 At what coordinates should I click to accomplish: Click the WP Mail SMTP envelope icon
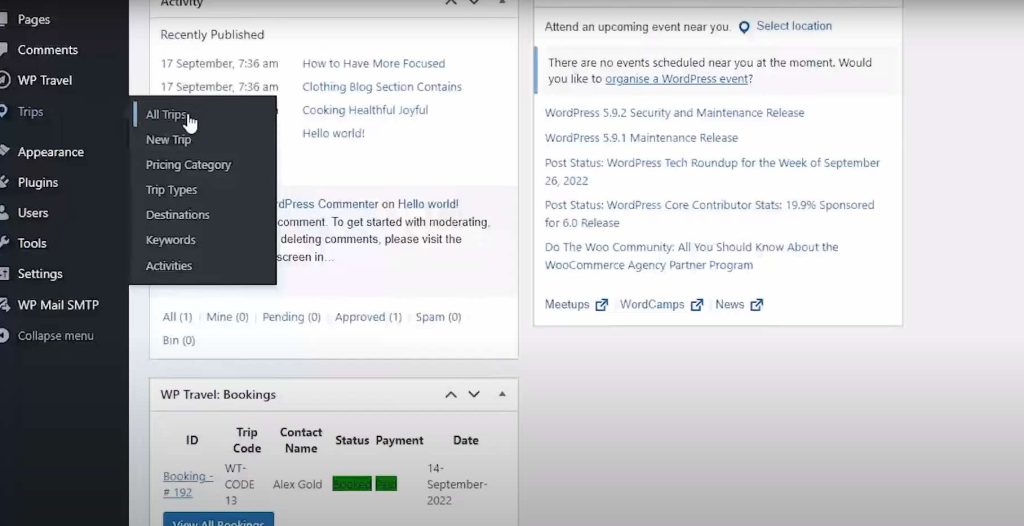(x=4, y=304)
